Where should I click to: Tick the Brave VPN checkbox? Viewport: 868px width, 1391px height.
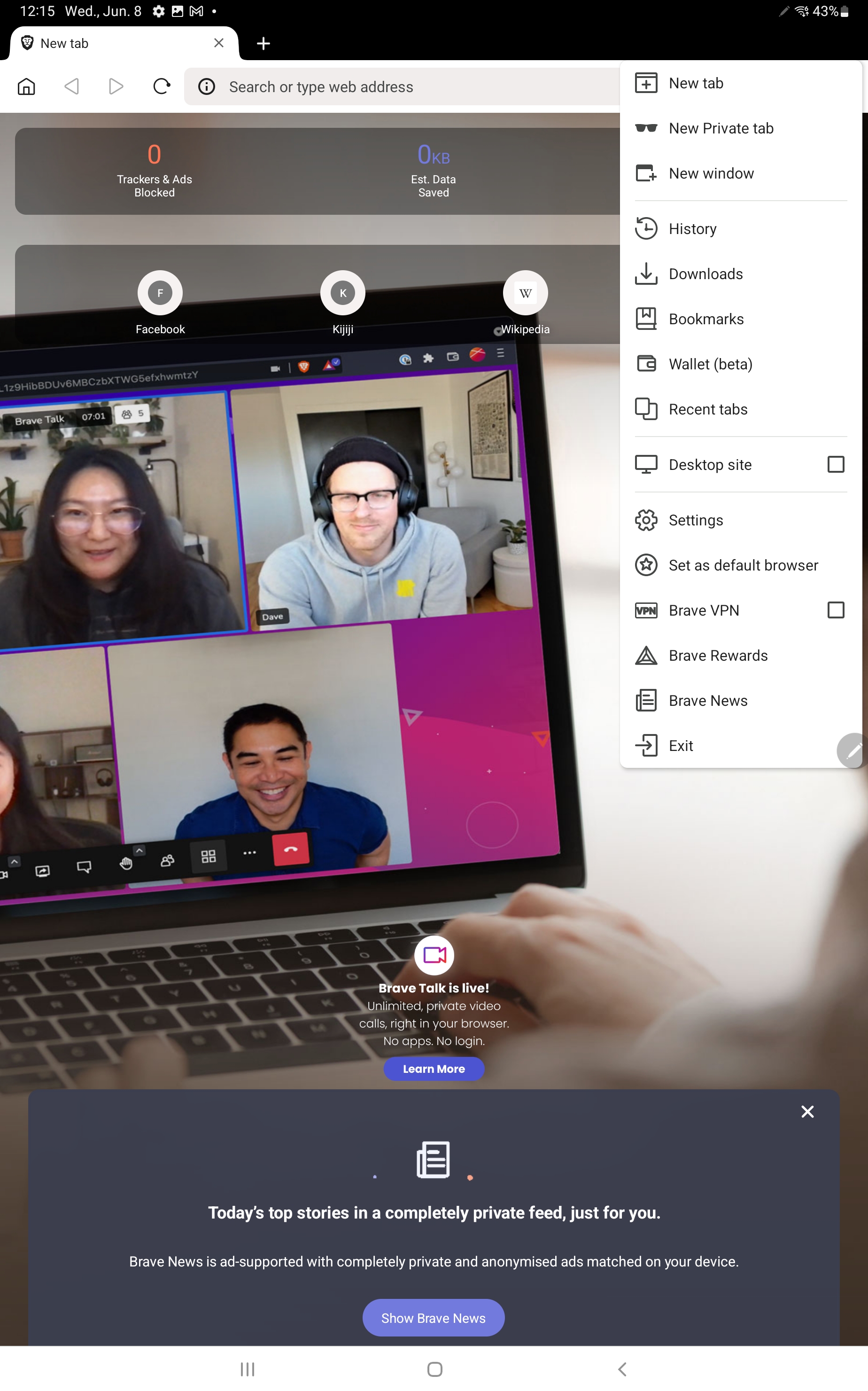coord(836,610)
